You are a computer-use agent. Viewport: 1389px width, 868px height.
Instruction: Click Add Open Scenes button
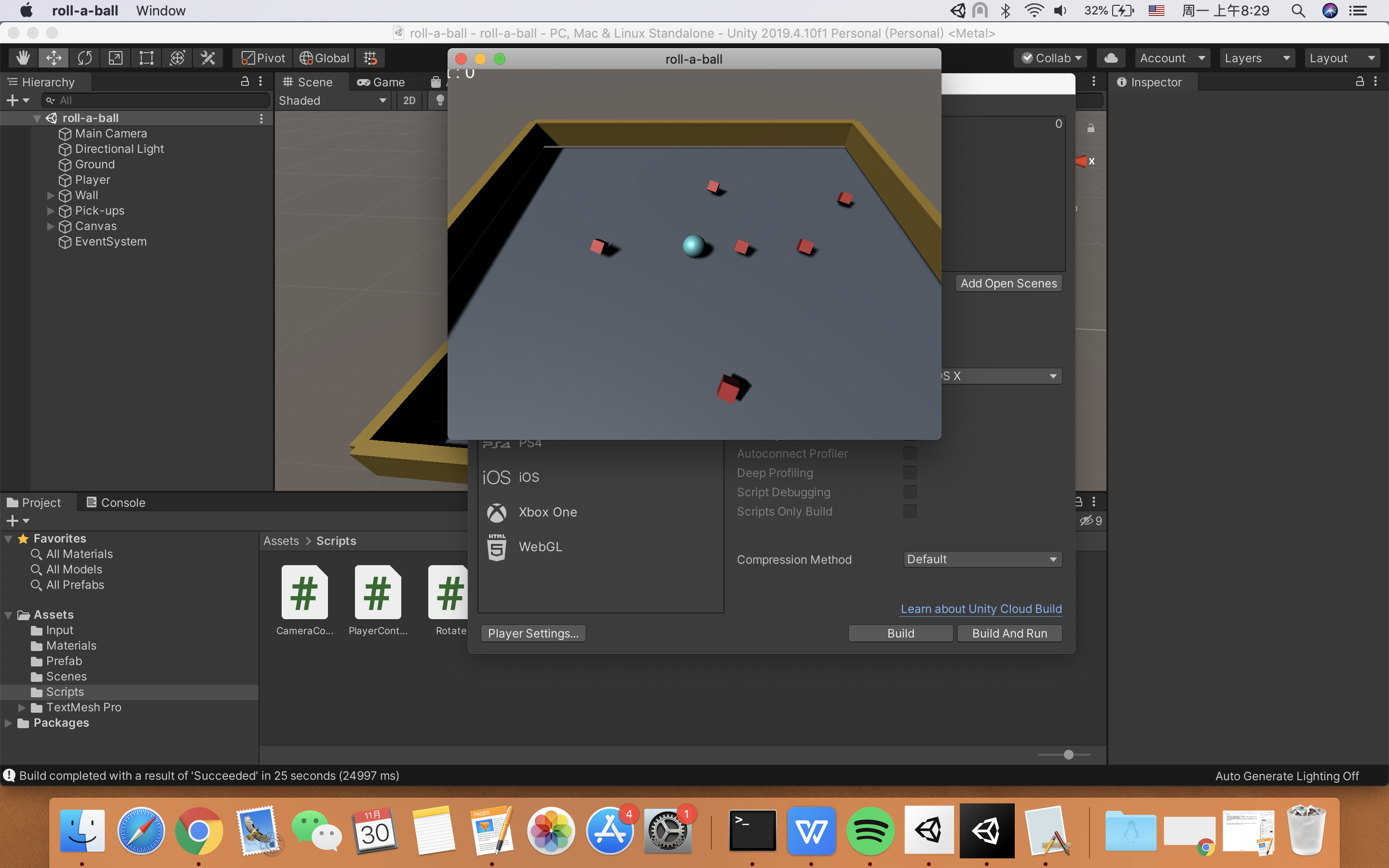coord(1008,283)
